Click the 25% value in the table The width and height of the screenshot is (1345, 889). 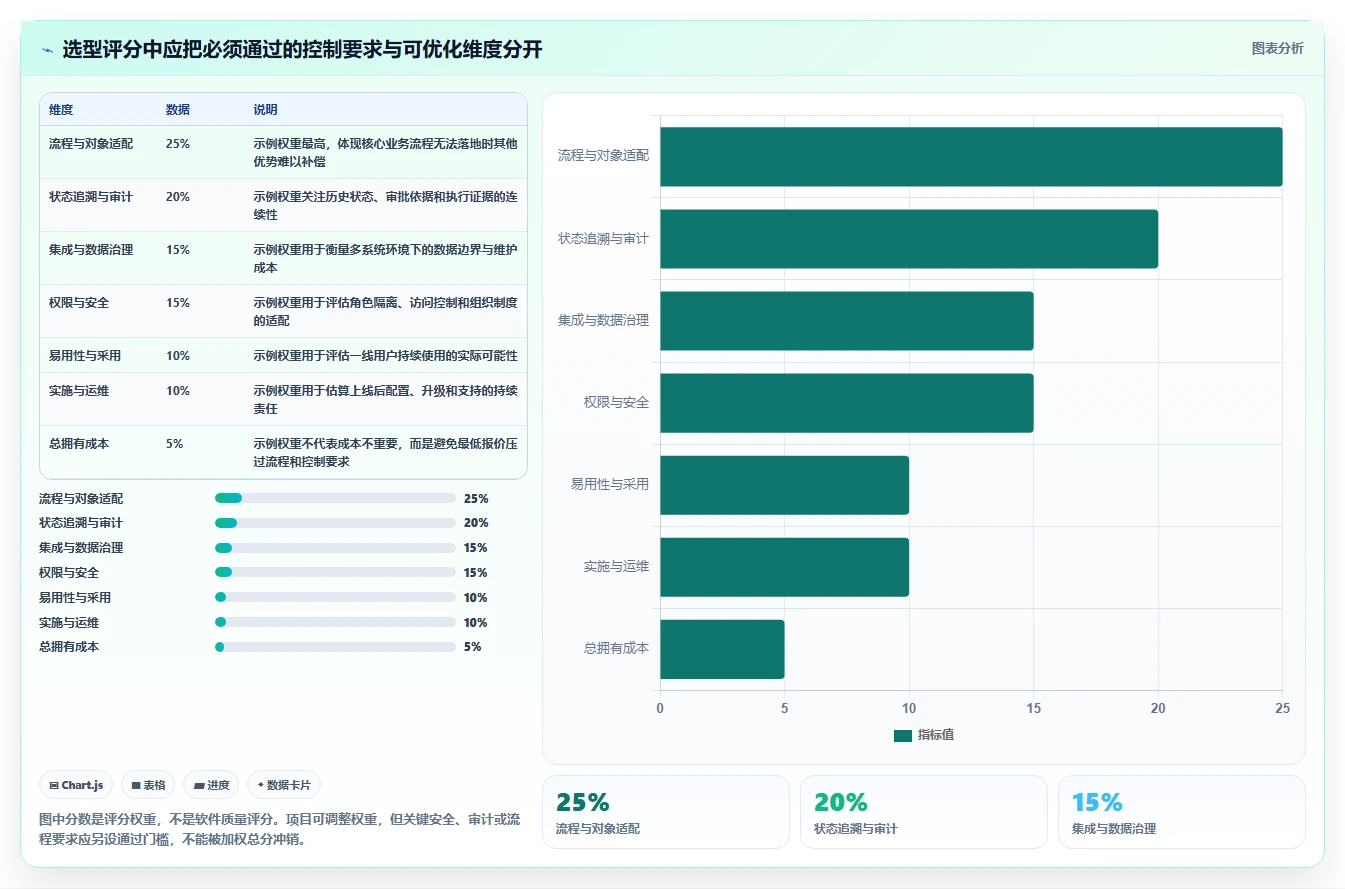point(178,144)
